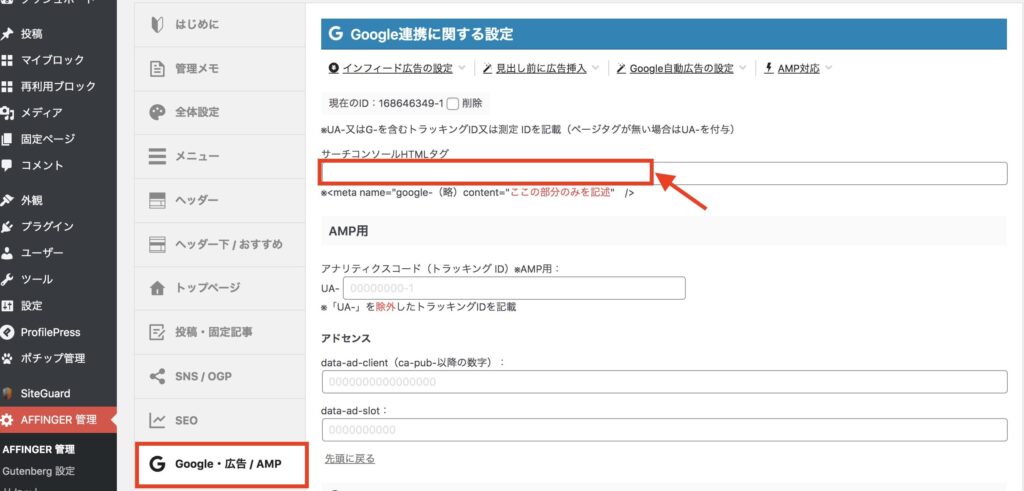The image size is (1024, 491).
Task: Jump to インフィード広告の設定 link
Action: click(398, 68)
